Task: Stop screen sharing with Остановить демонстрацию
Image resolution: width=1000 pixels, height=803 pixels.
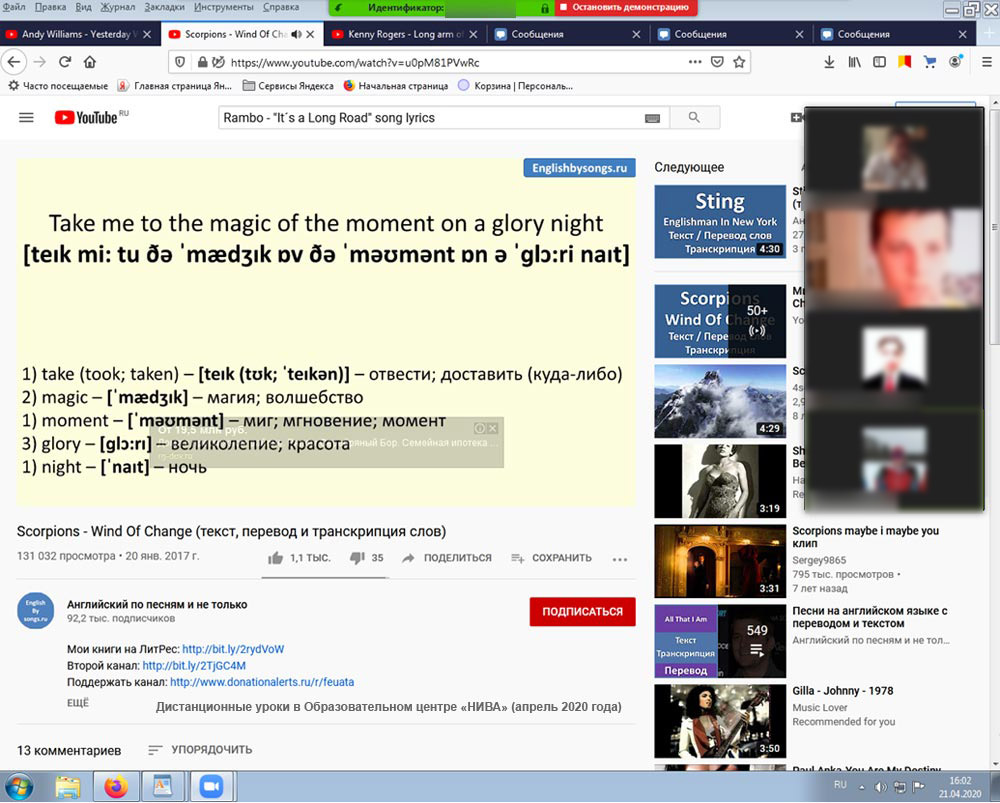Action: (626, 8)
